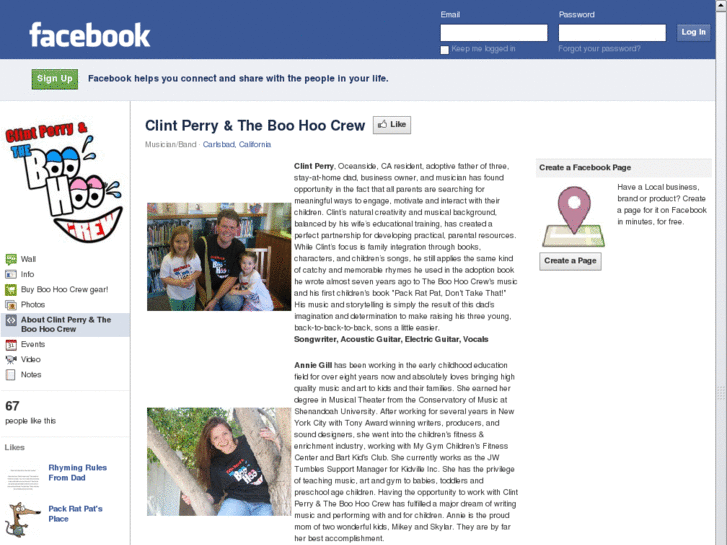
Task: Click the Create a Page button
Action: point(570,261)
